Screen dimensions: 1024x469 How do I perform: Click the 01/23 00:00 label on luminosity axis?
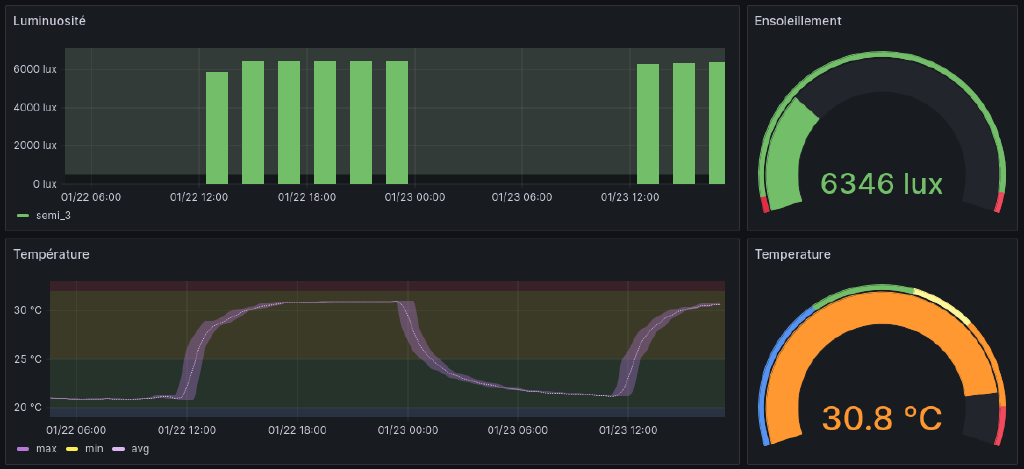point(415,197)
